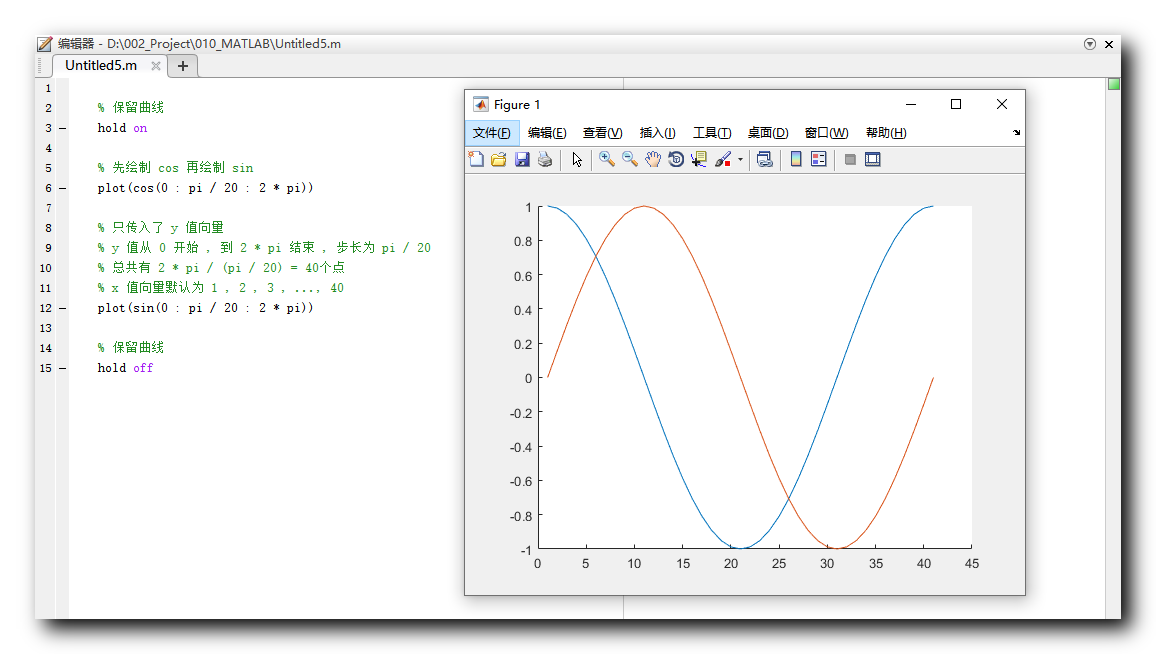This screenshot has width=1156, height=654.
Task: Click MATLAB logo in Figure 1 title
Action: (481, 104)
